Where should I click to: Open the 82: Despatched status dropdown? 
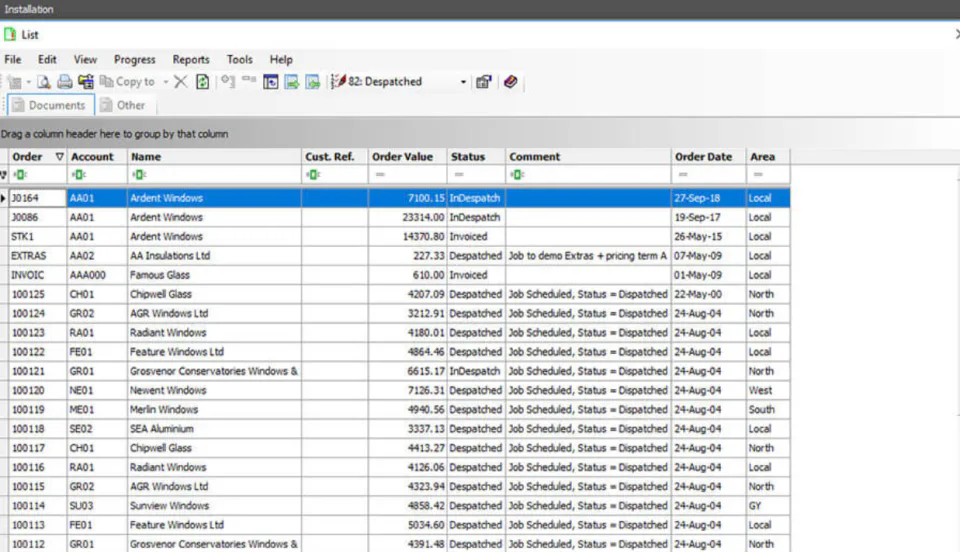point(463,81)
